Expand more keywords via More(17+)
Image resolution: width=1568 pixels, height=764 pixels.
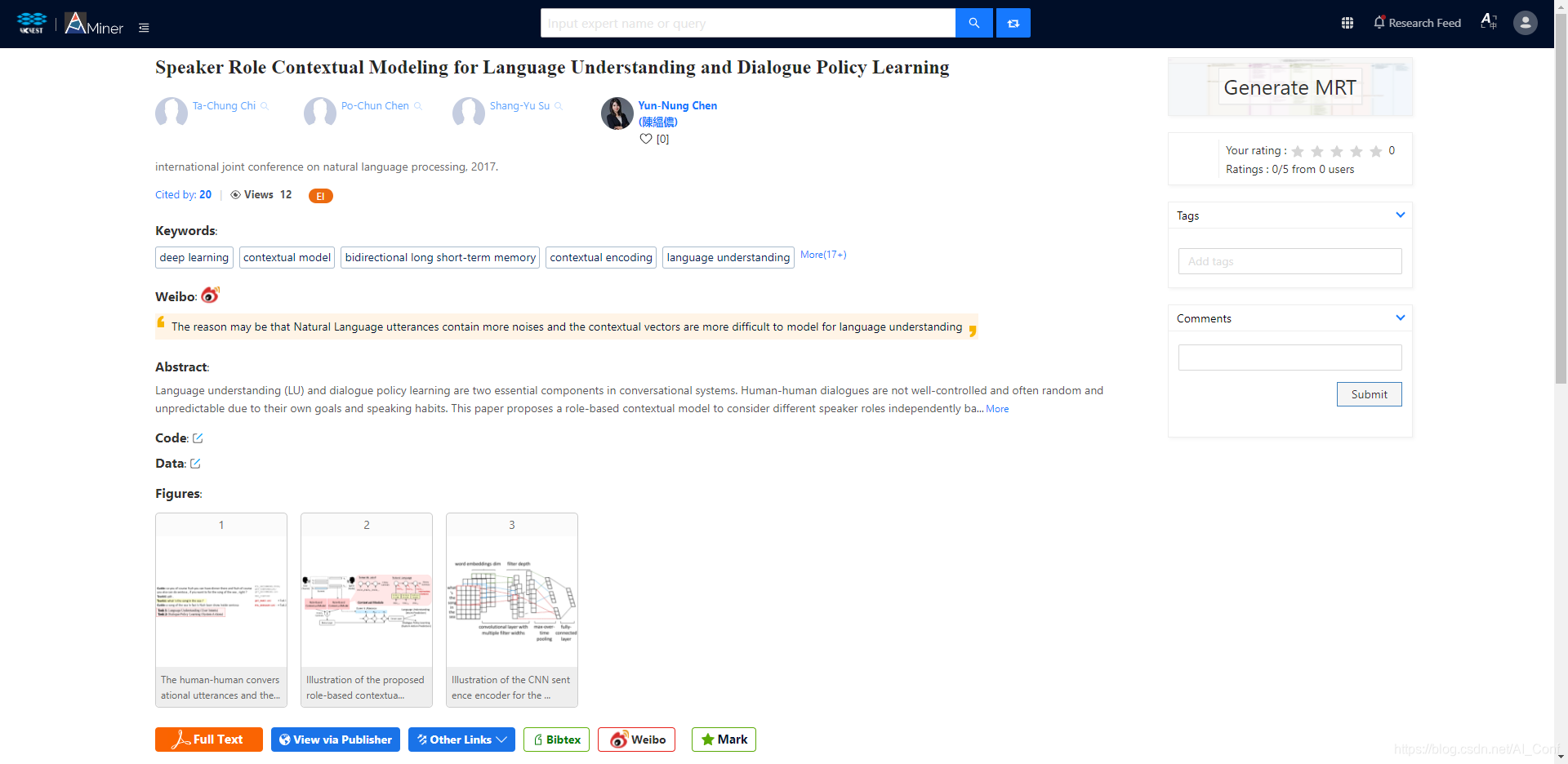tap(823, 255)
